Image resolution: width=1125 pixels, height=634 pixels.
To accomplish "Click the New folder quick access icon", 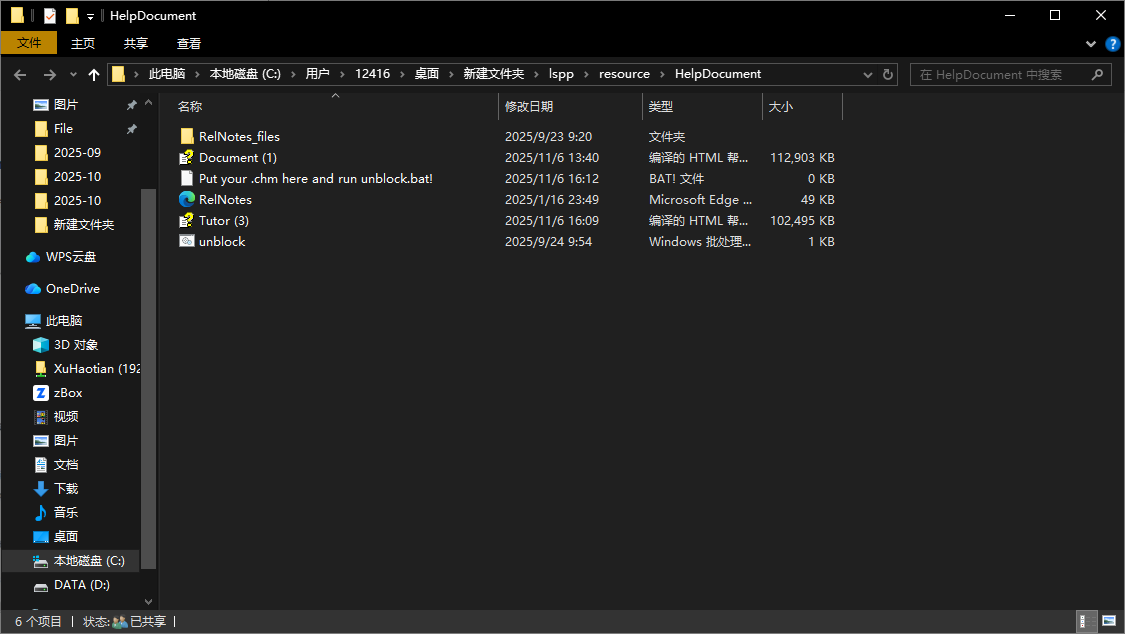I will click(x=72, y=15).
